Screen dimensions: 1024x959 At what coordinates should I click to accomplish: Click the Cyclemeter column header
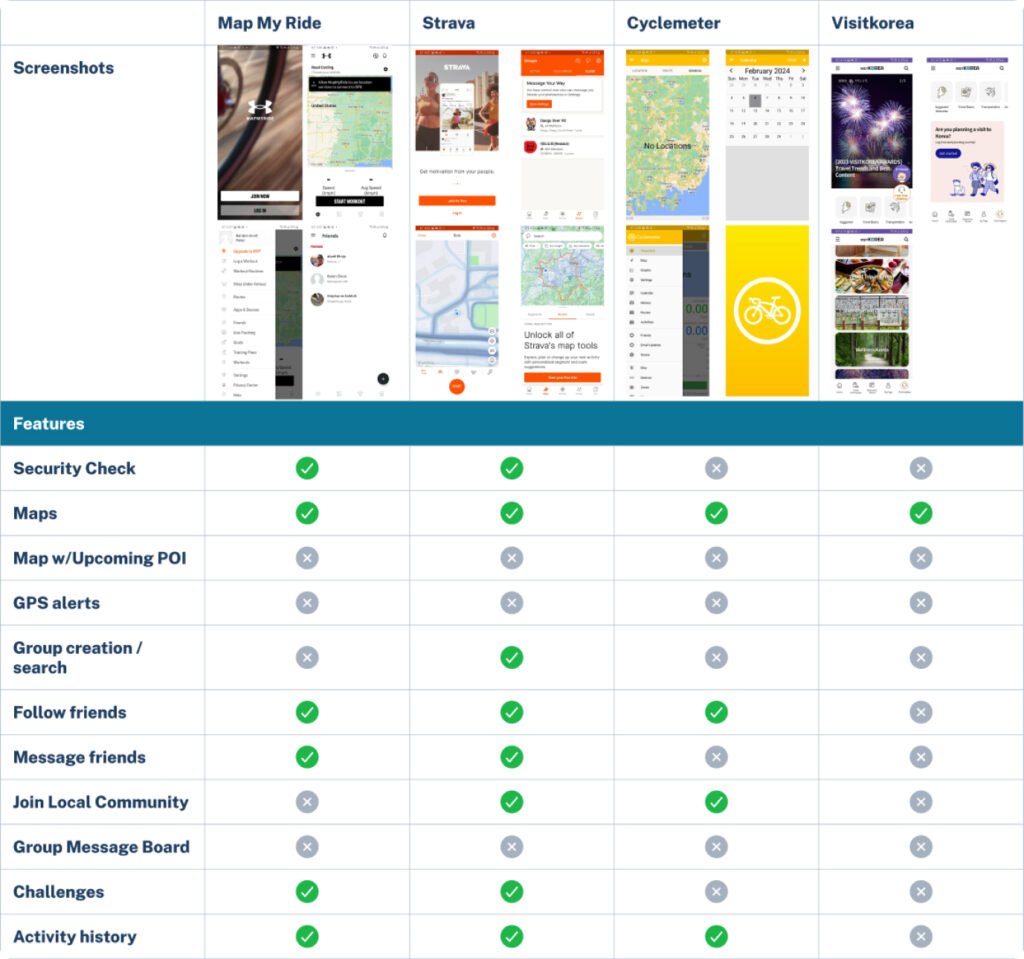(x=673, y=23)
